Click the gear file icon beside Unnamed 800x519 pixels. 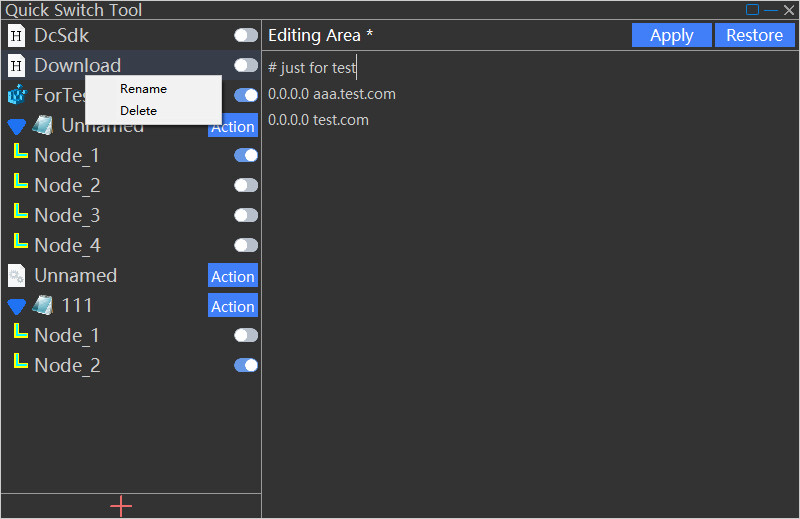pos(16,276)
